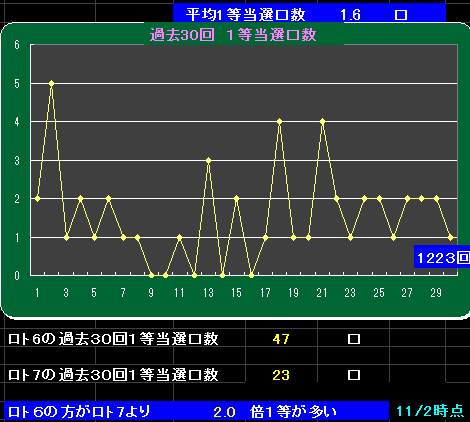Select horizontal-axis label 13
The width and height of the screenshot is (470, 422).
pos(208,293)
